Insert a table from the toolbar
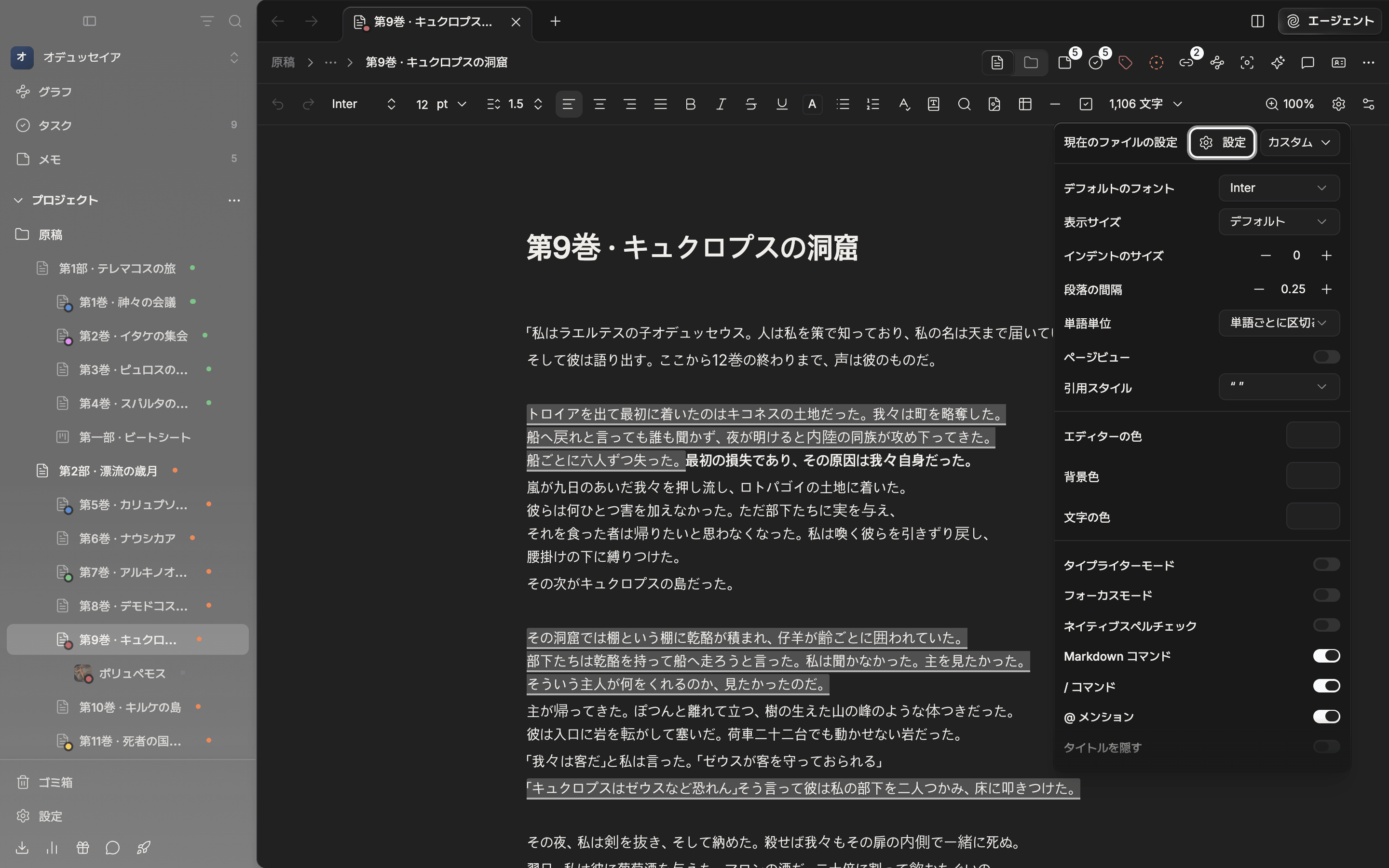 pos(1025,104)
